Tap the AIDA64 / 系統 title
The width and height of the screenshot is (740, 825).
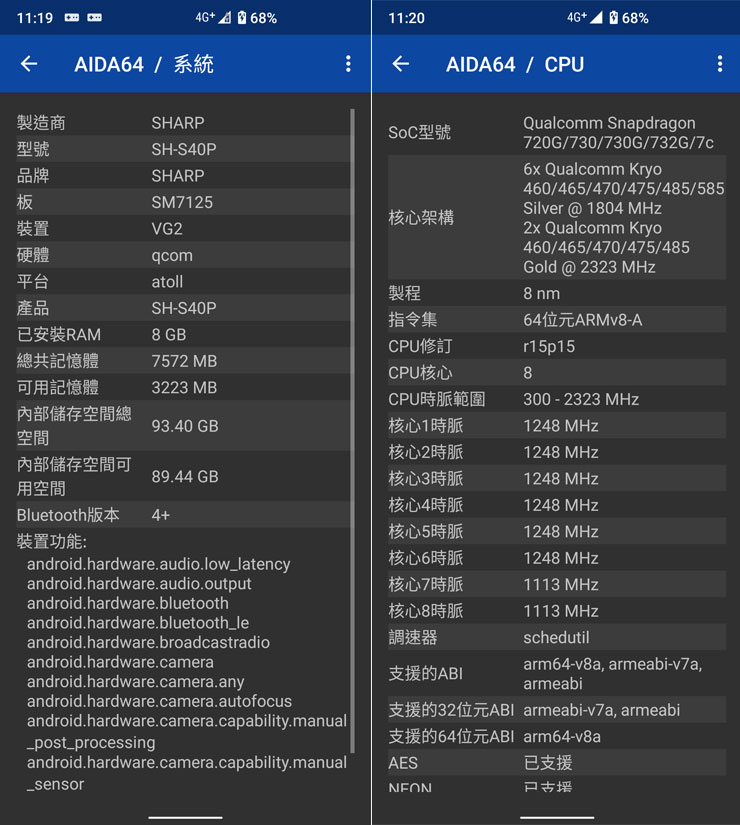(144, 64)
